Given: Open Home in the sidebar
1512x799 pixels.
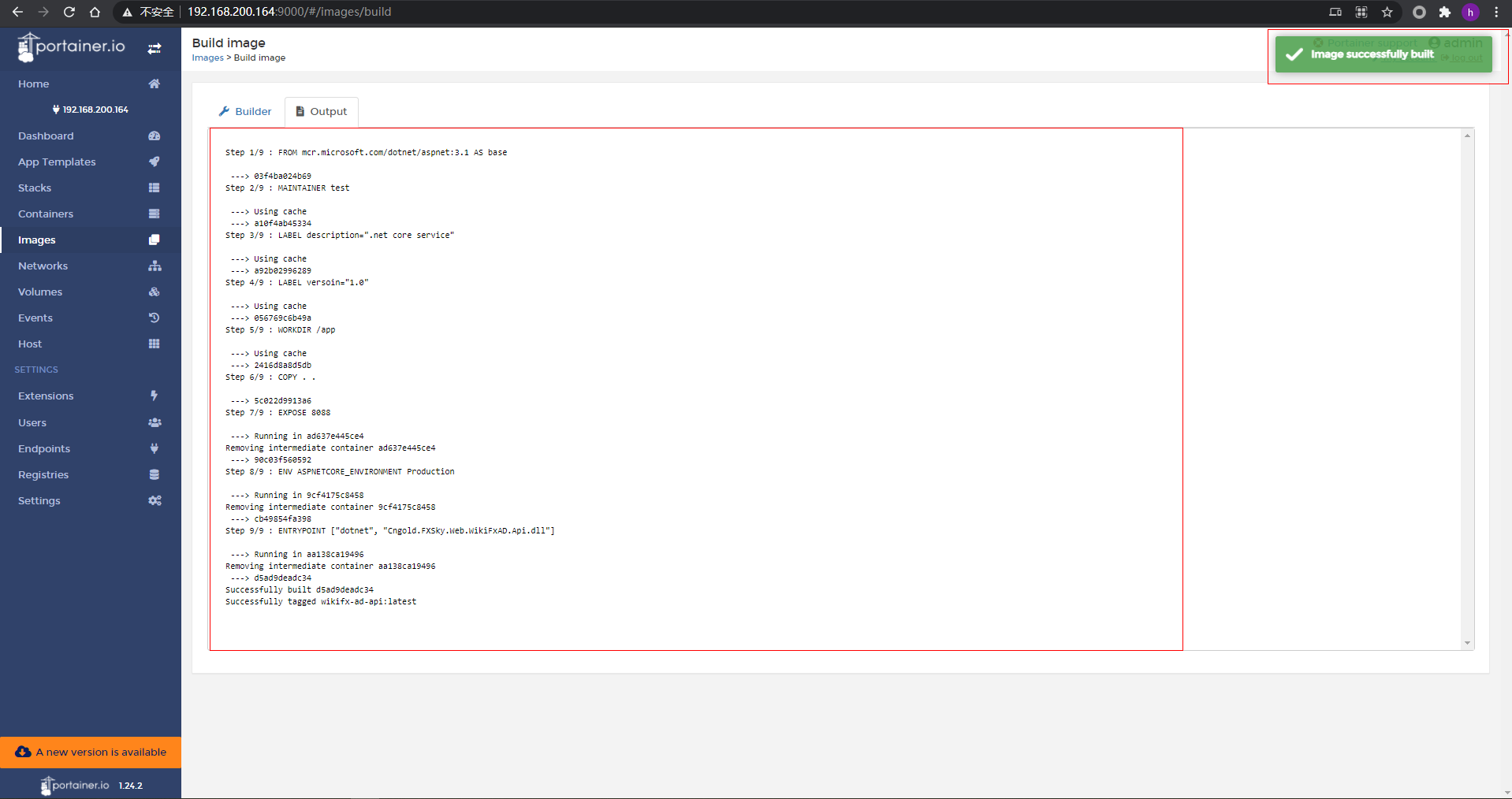Looking at the screenshot, I should click(x=91, y=84).
